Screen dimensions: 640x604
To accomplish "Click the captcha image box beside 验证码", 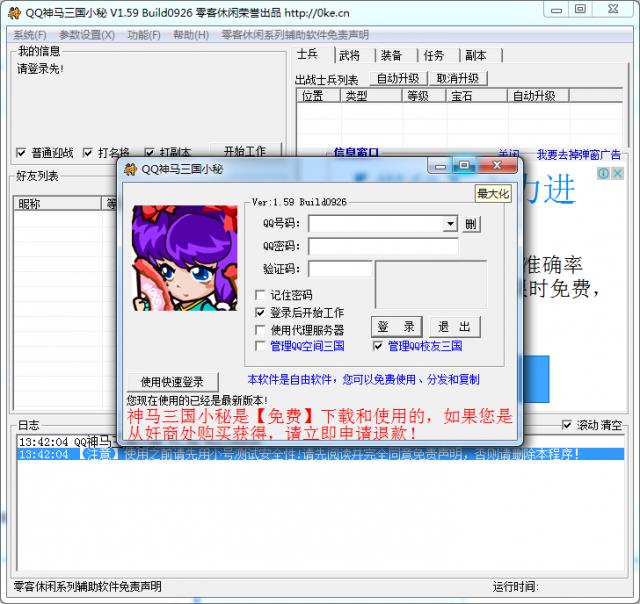I will click(x=431, y=284).
